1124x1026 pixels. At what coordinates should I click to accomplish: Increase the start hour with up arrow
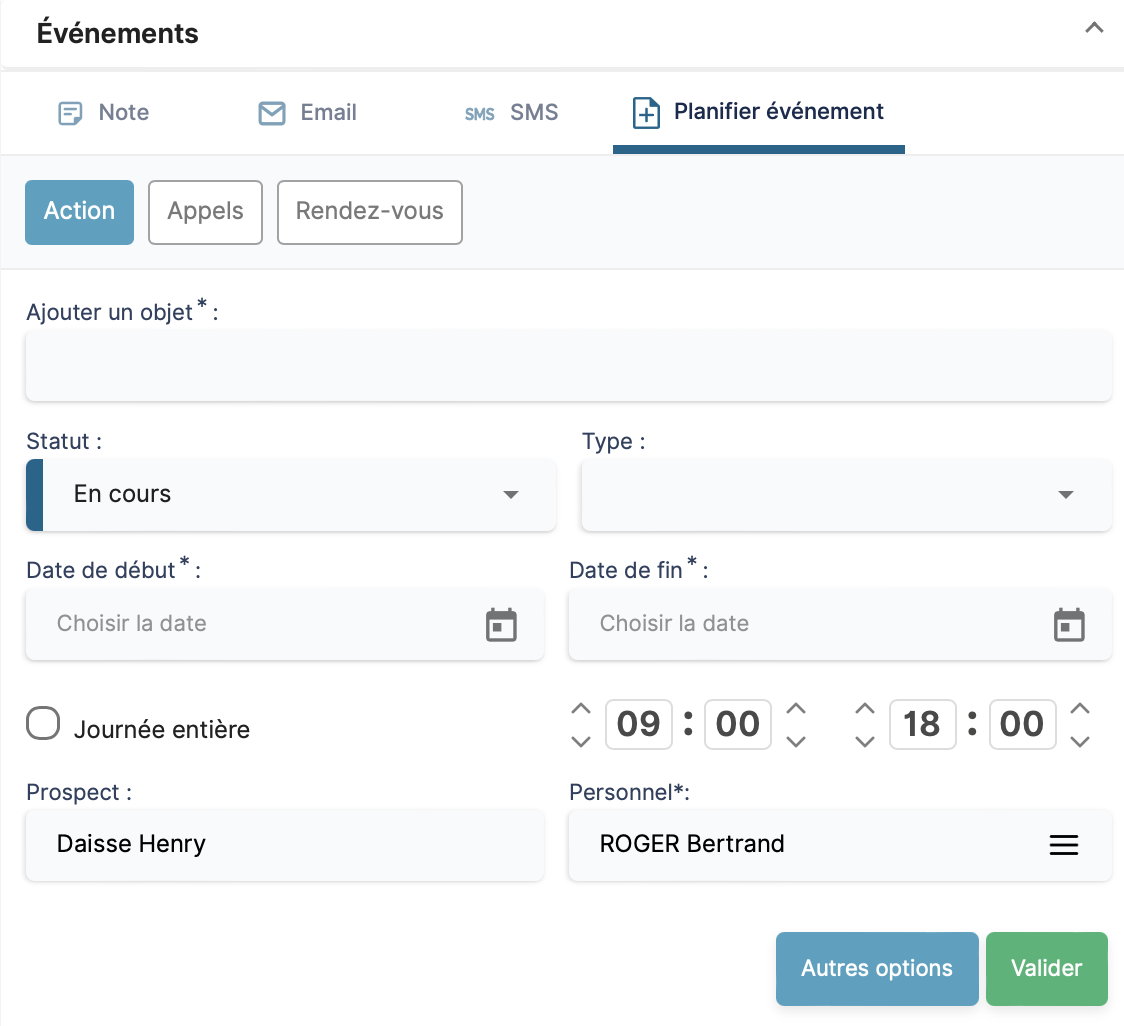581,708
